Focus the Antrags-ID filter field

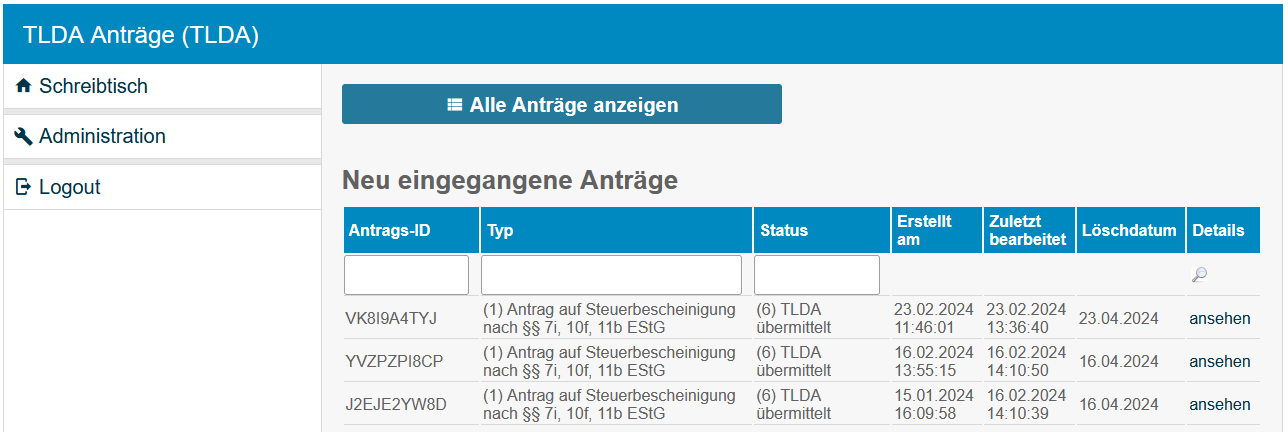click(406, 275)
